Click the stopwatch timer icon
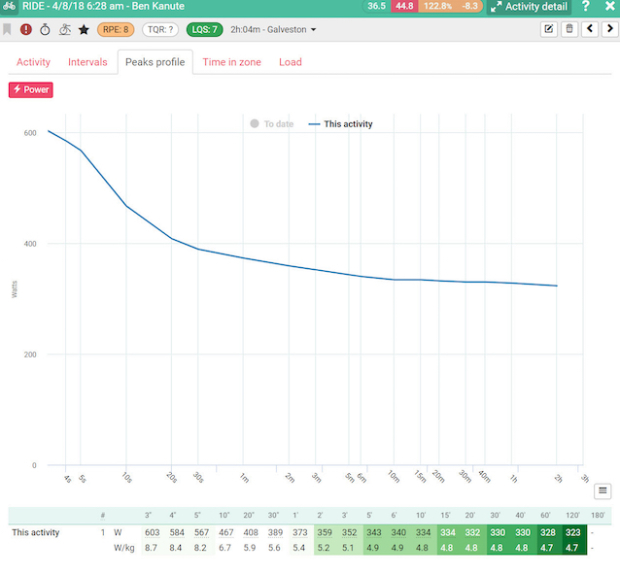 coord(45,29)
